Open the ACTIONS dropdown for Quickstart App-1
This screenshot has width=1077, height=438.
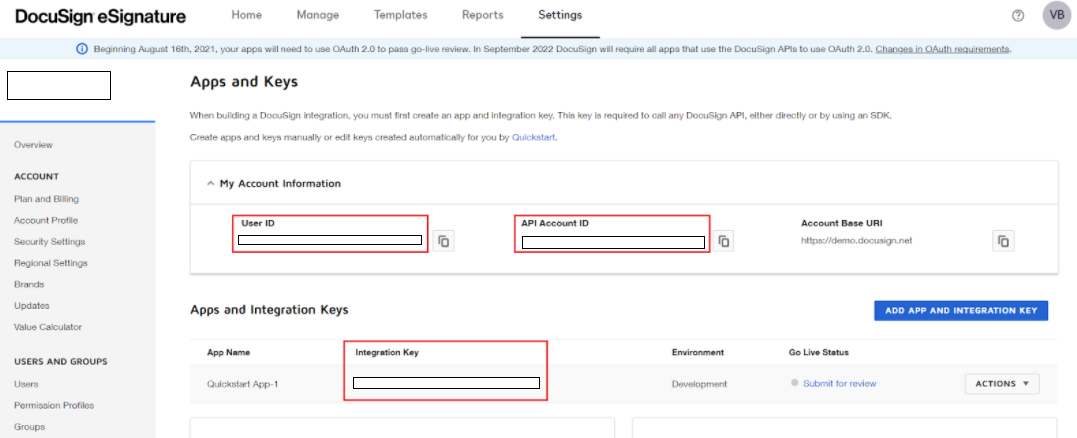click(1002, 384)
